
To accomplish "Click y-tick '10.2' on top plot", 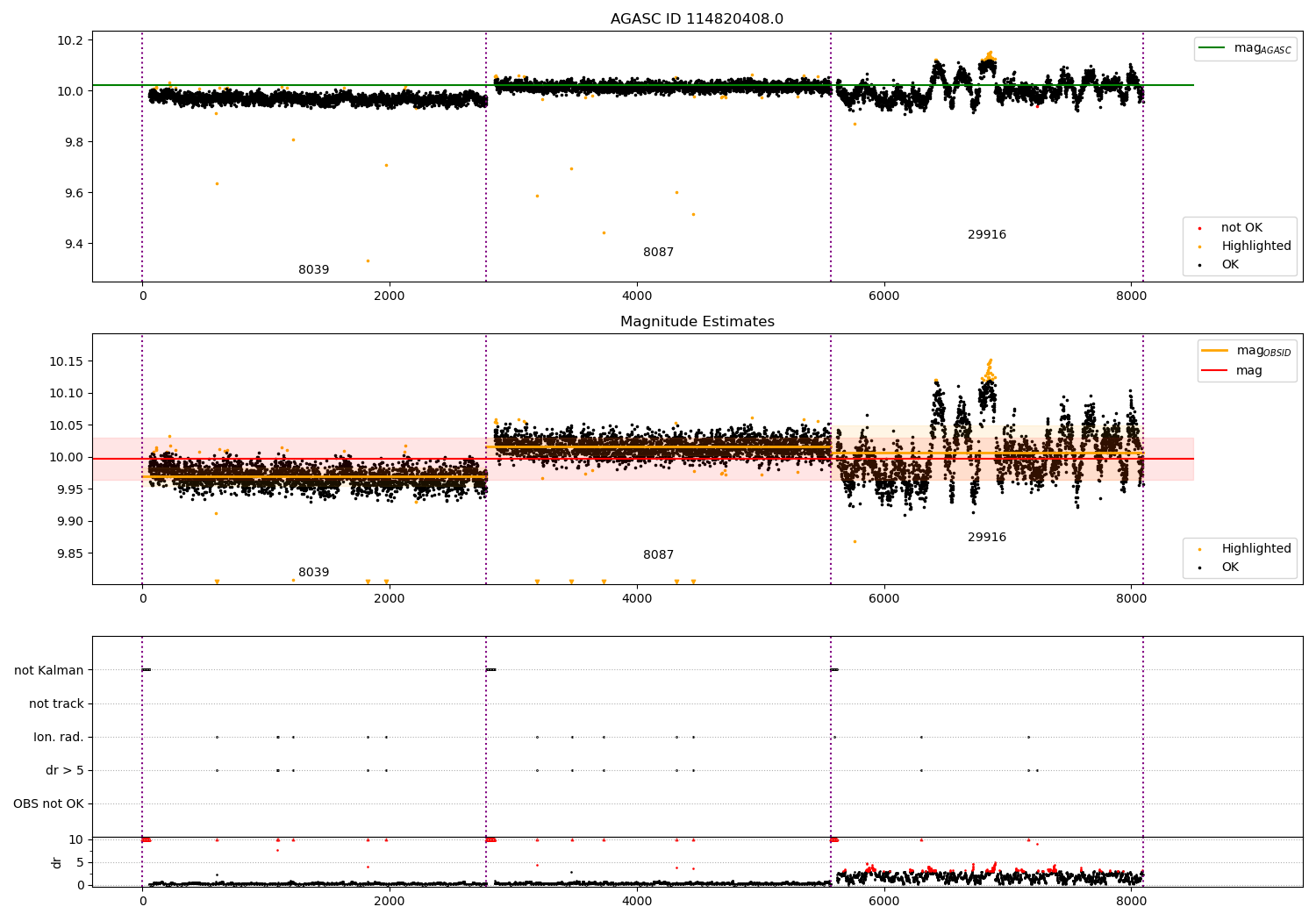I will pos(68,40).
